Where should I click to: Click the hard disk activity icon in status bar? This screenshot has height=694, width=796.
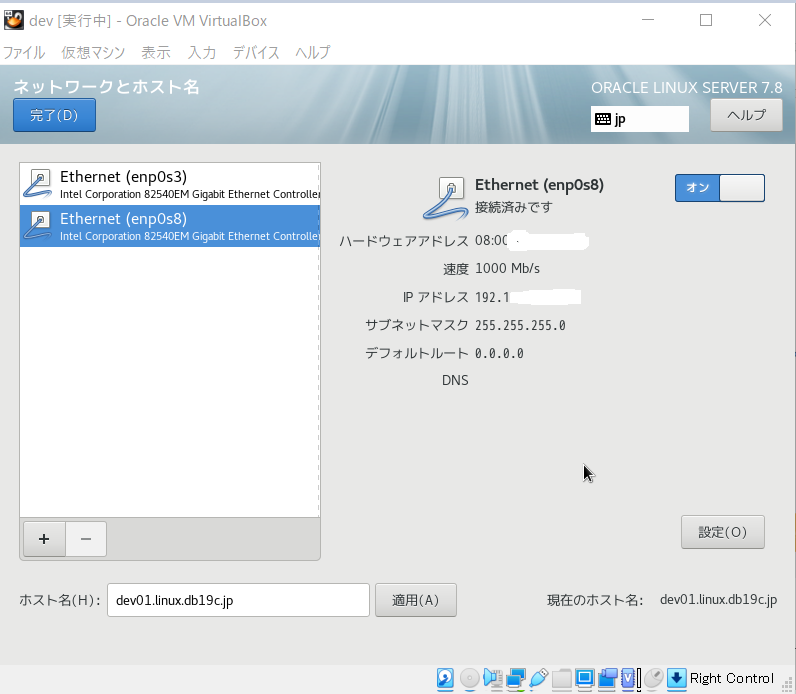(x=445, y=678)
